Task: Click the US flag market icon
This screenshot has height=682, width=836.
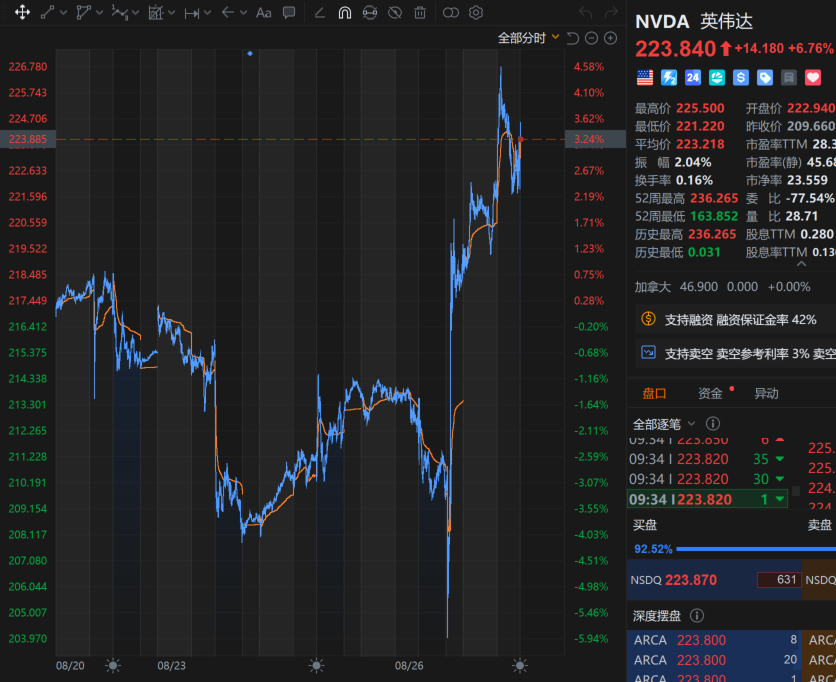Action: coord(645,78)
